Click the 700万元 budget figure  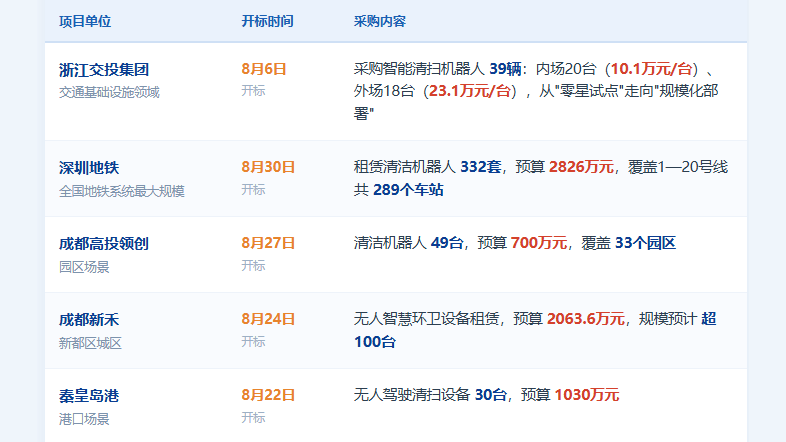click(x=539, y=243)
